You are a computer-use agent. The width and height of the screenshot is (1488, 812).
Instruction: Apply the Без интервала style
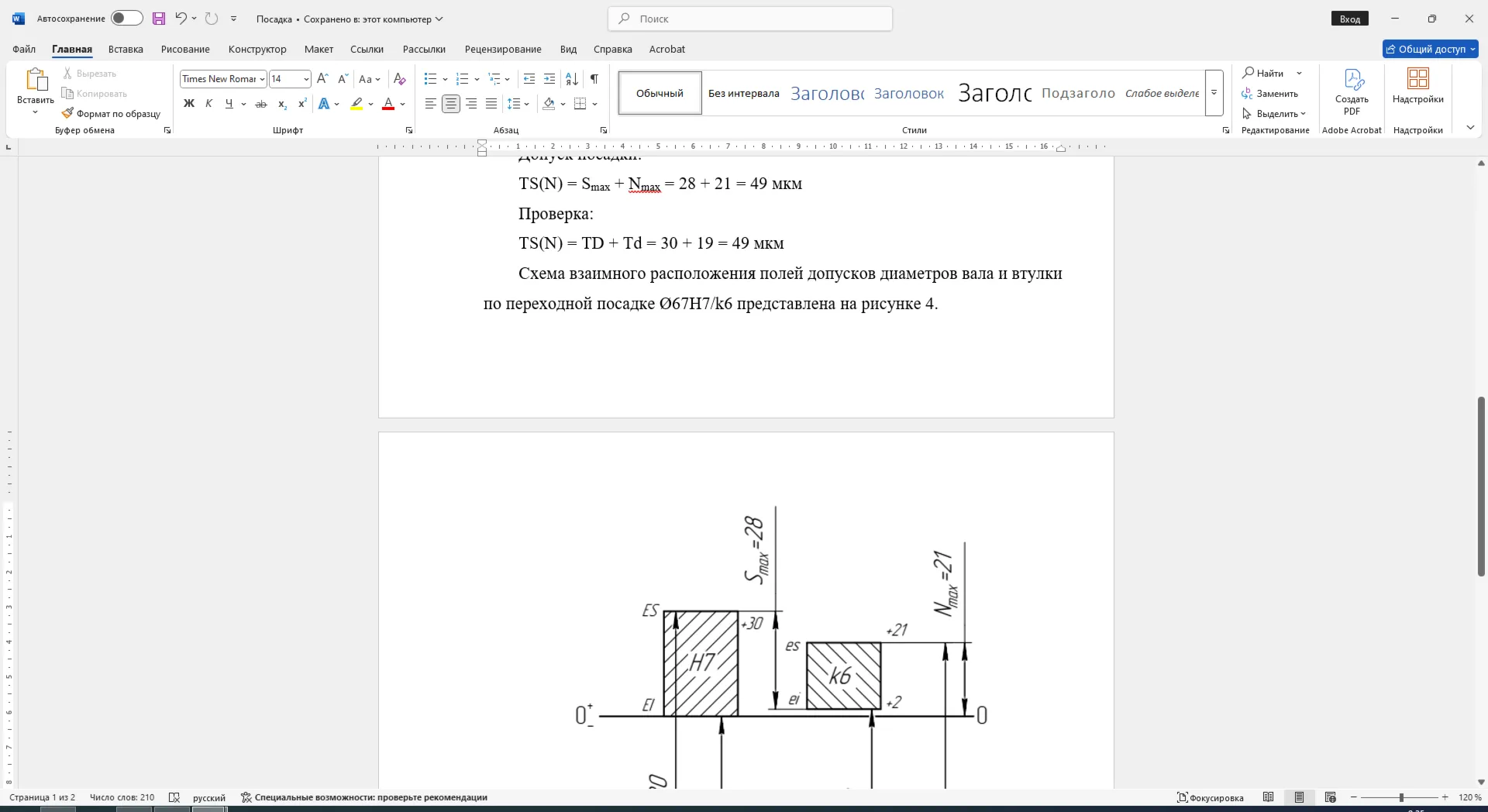[744, 93]
